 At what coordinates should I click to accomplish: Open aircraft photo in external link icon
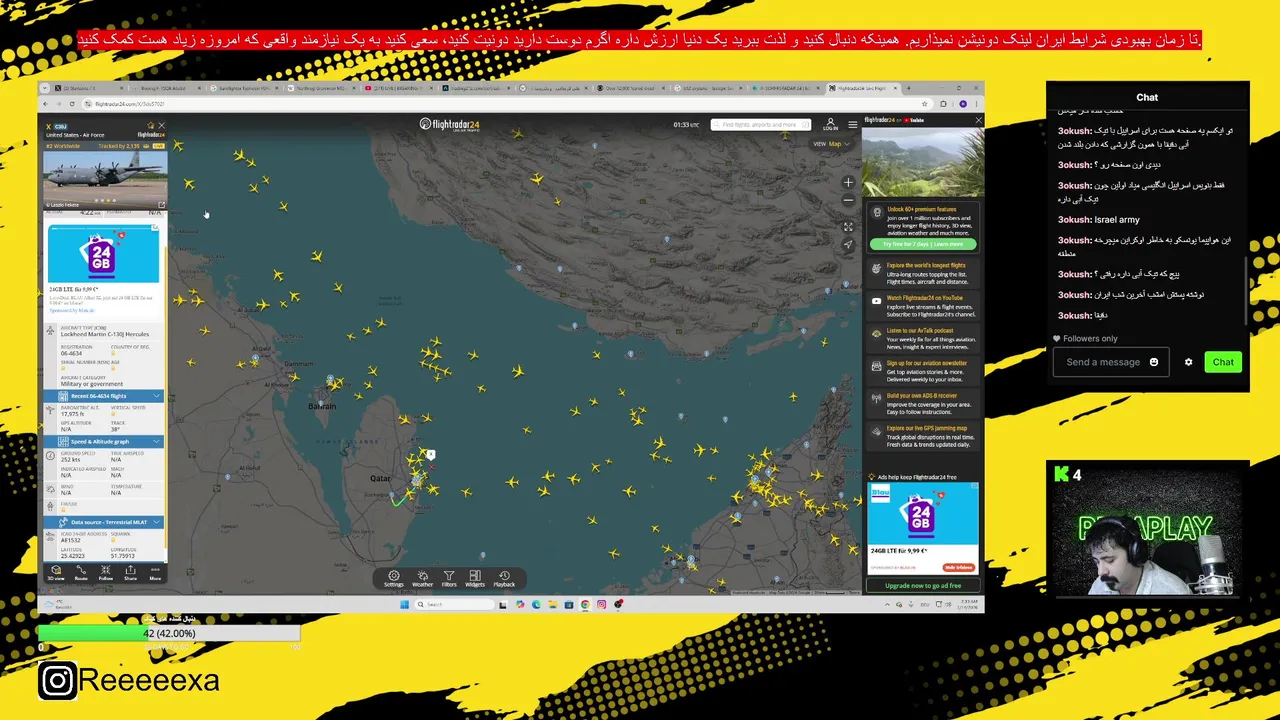161,205
